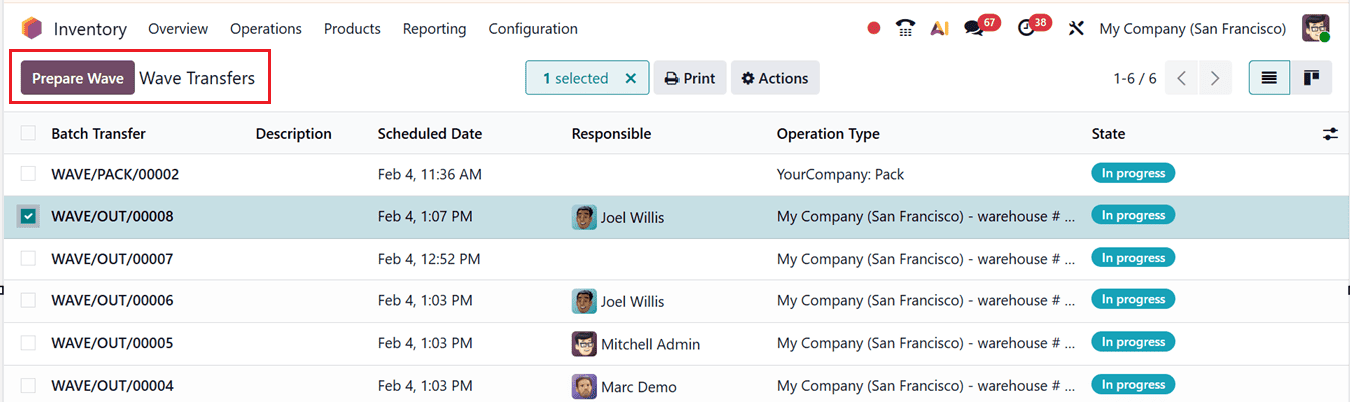Image resolution: width=1350 pixels, height=402 pixels.
Task: Open the Configuration menu
Action: pyautogui.click(x=533, y=29)
